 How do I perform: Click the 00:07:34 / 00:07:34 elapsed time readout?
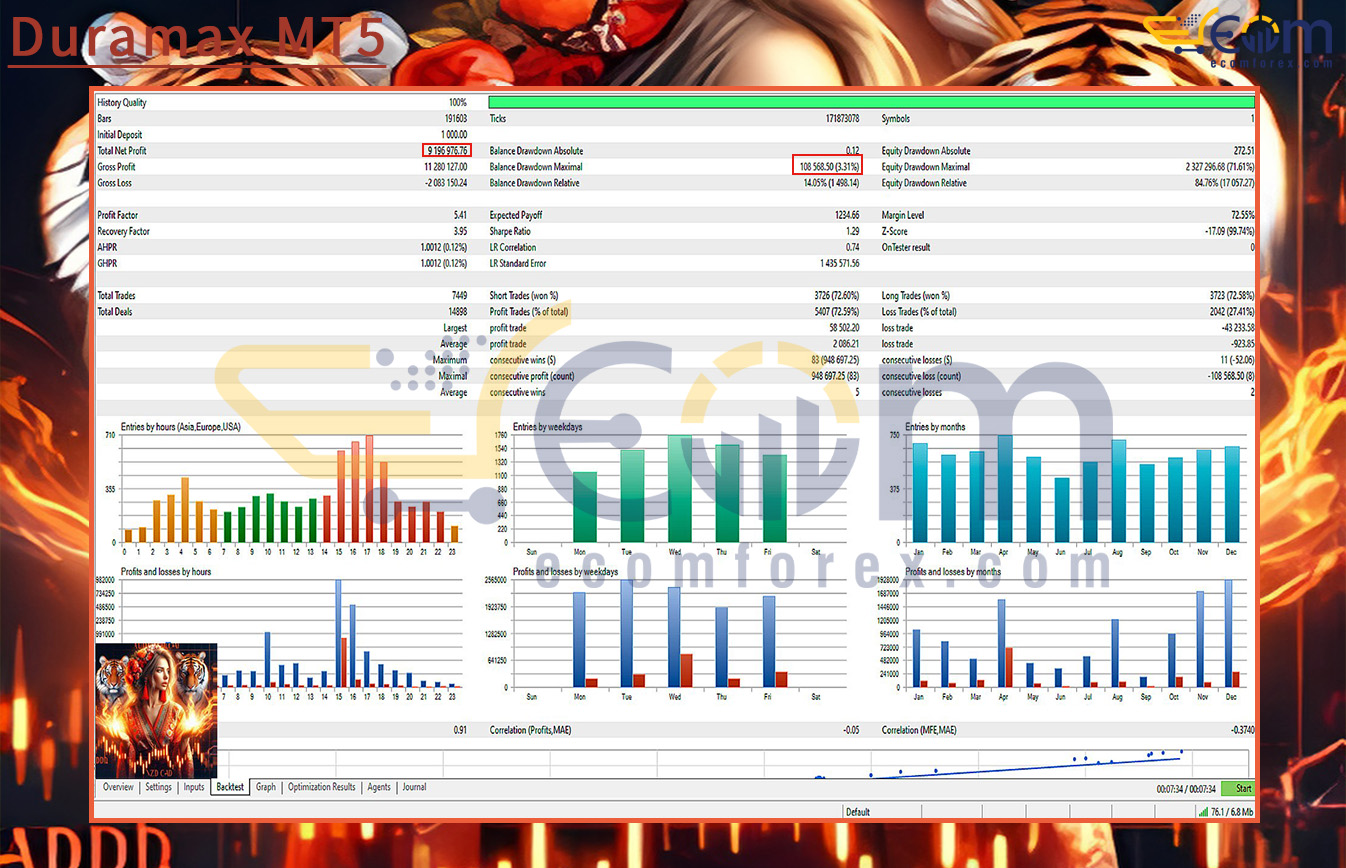pyautogui.click(x=1185, y=789)
